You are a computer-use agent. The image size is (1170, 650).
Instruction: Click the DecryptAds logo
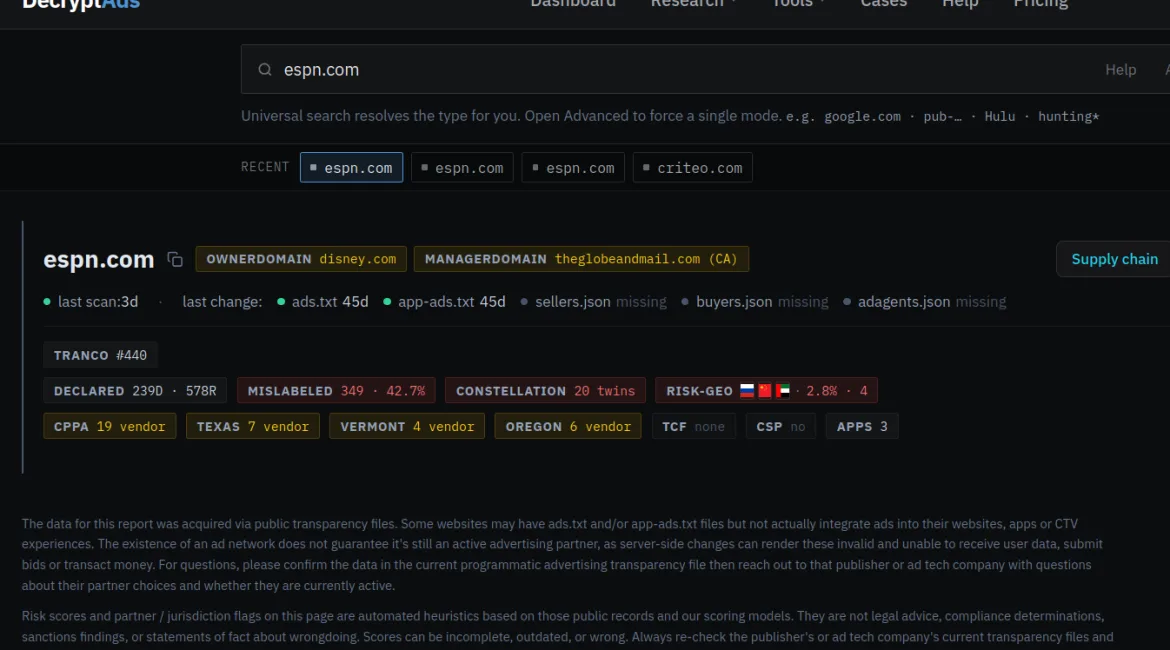pyautogui.click(x=81, y=4)
